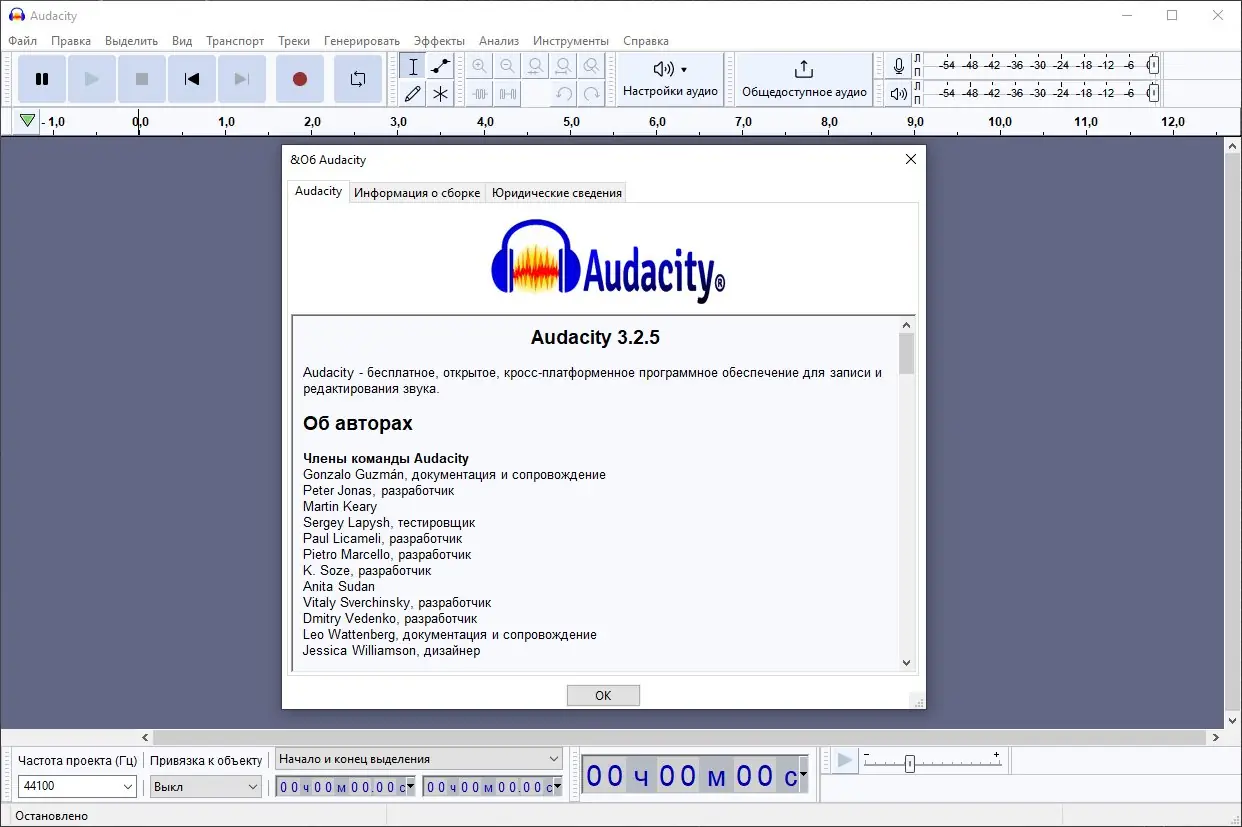
Task: Click the Play button in transport toolbar
Action: pyautogui.click(x=92, y=79)
